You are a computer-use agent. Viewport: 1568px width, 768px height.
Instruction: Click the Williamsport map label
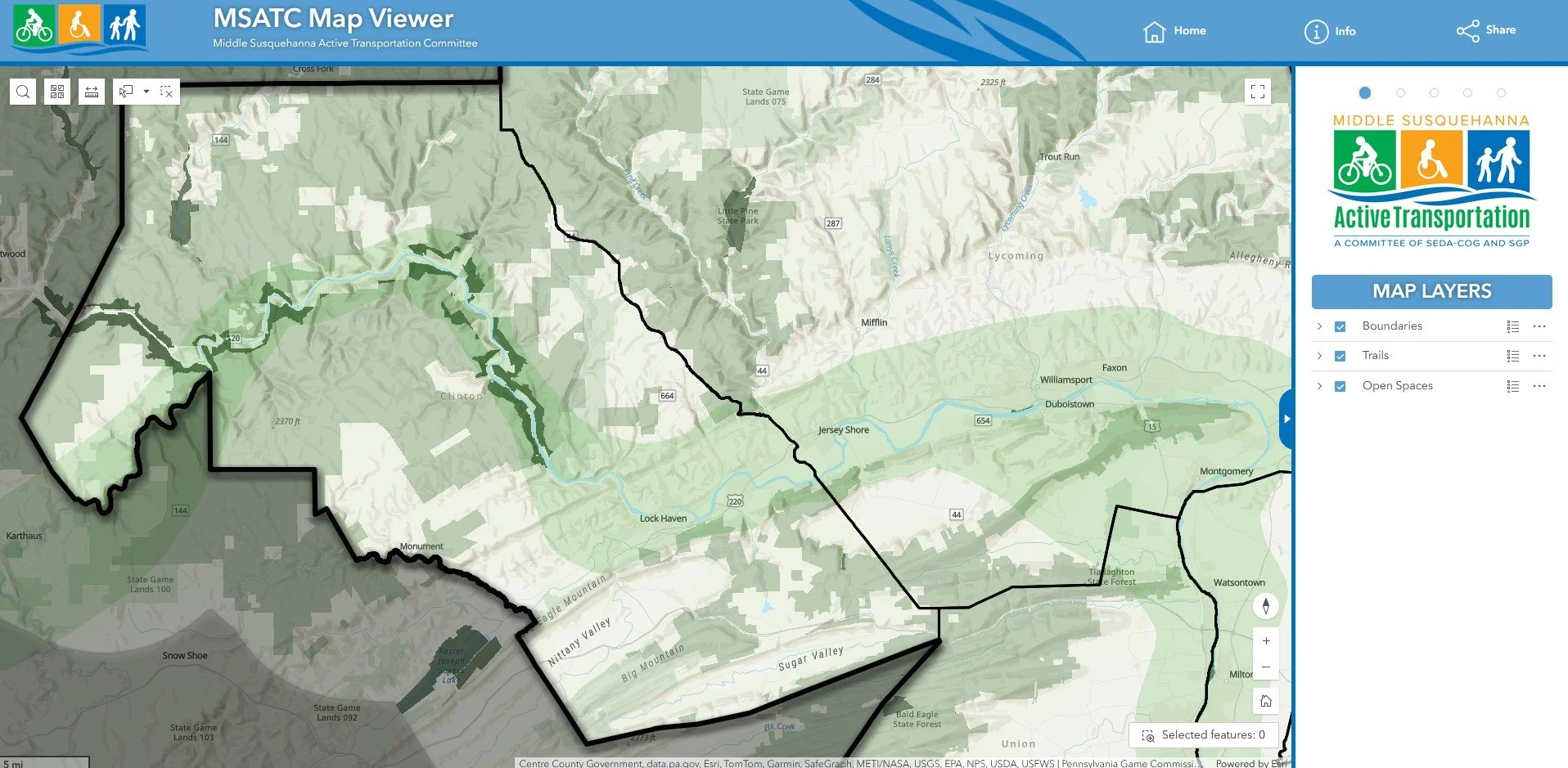click(x=1066, y=380)
